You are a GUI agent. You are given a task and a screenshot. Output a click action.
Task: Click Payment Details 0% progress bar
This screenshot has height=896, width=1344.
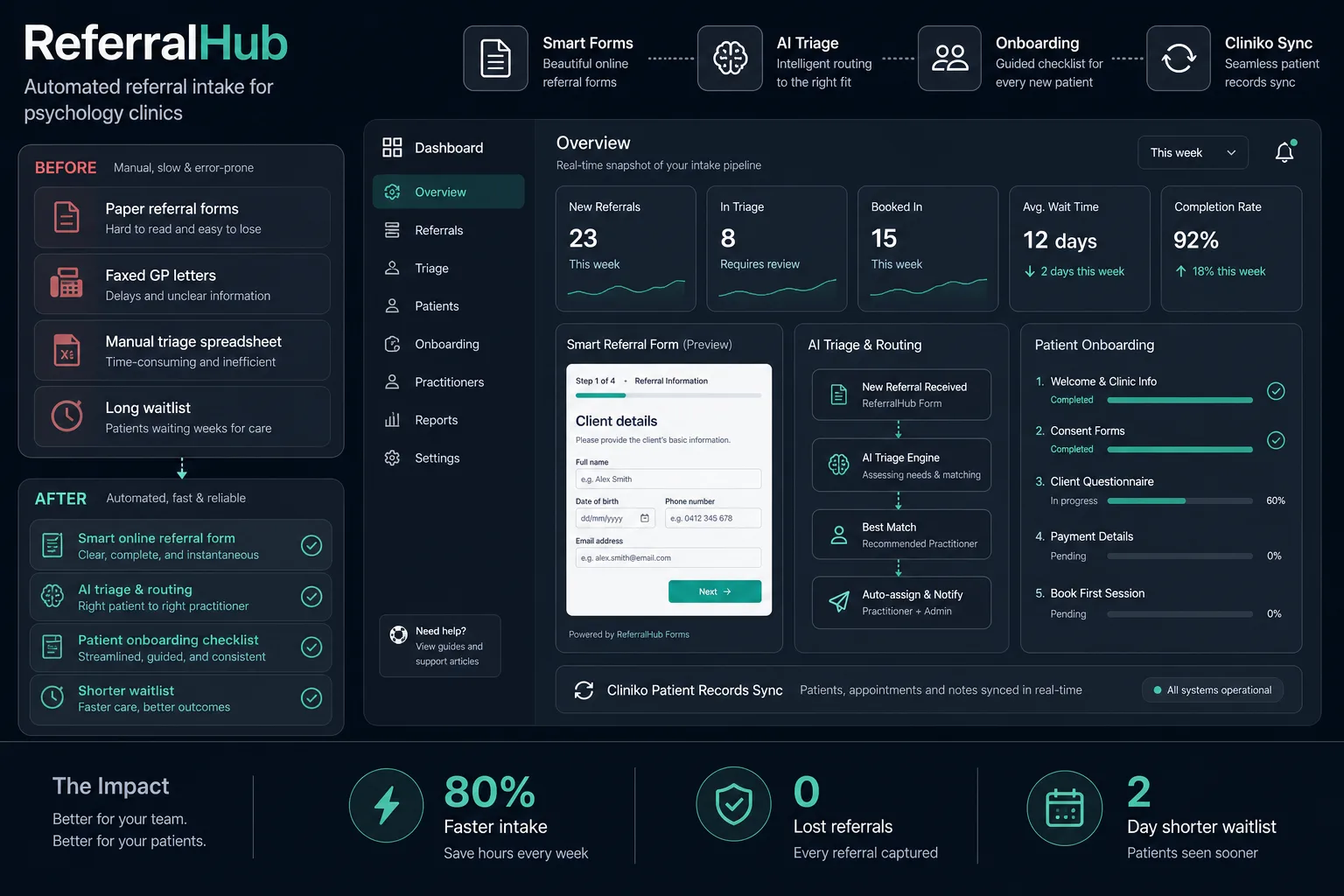point(1179,556)
